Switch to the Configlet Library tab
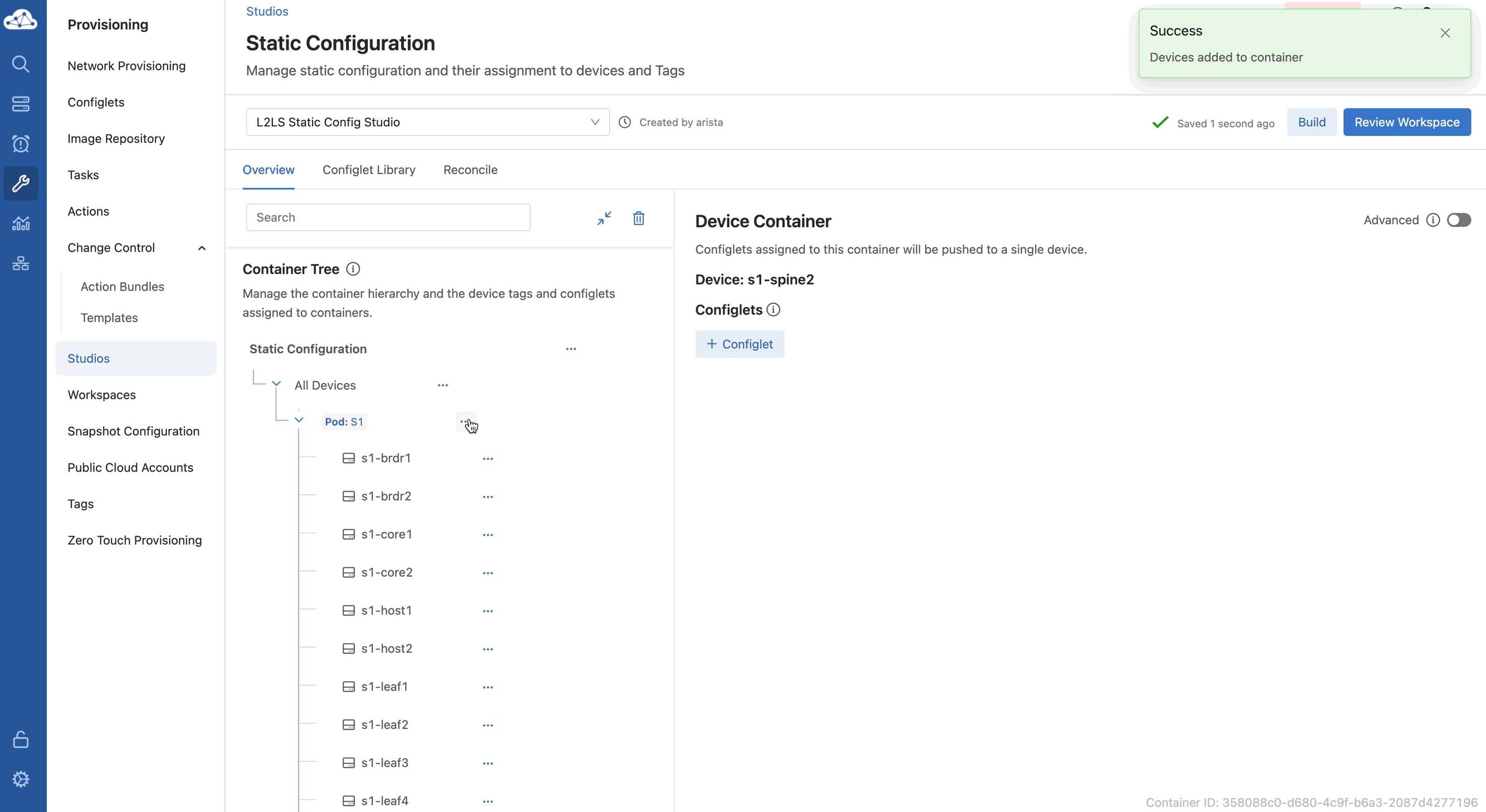This screenshot has width=1486, height=812. click(x=369, y=170)
